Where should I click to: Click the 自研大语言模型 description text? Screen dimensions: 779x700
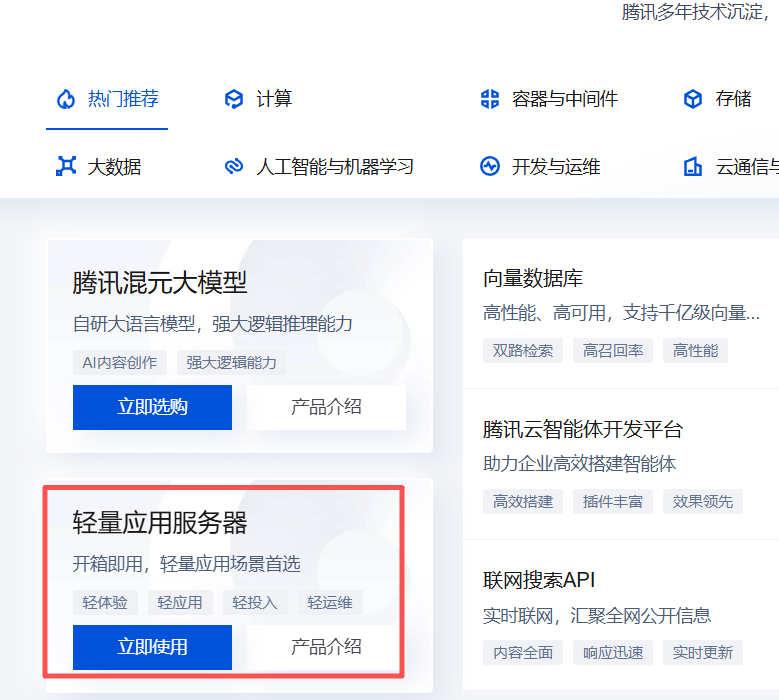click(213, 324)
